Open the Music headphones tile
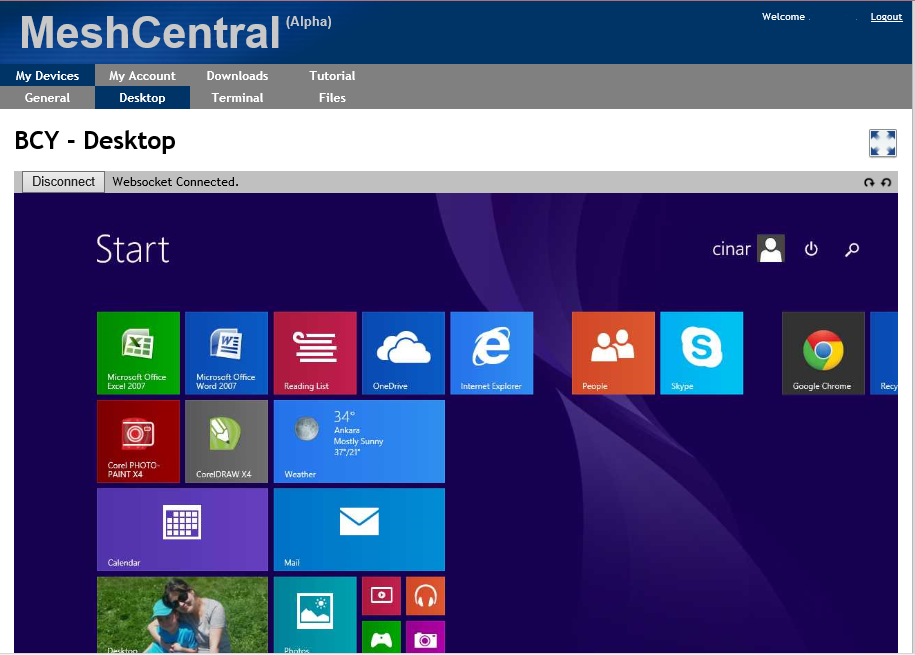Viewport: 915px width, 655px height. [425, 595]
